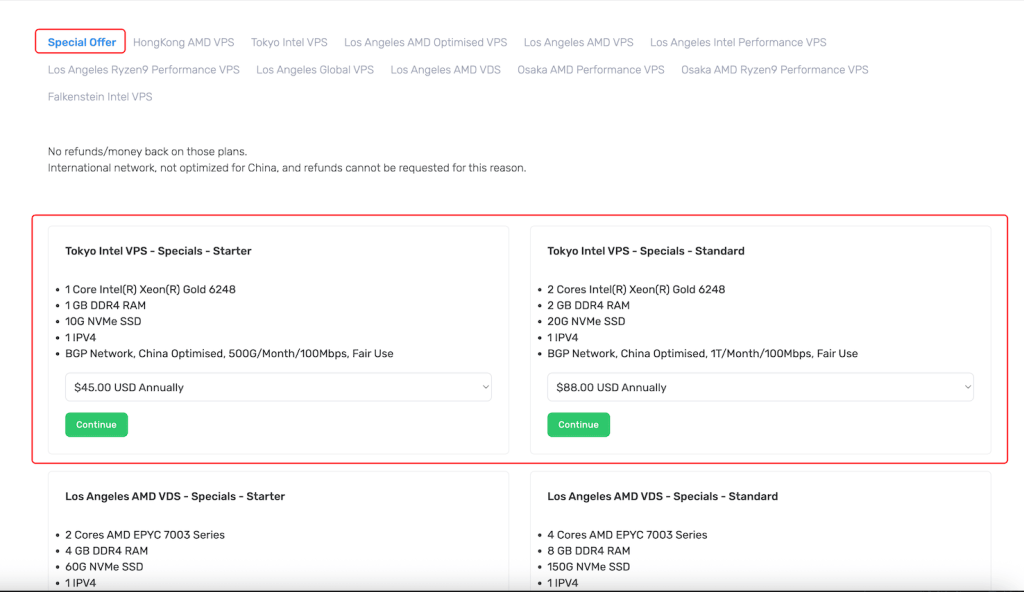This screenshot has height=592, width=1024.
Task: Open Osaka AMD Performance VPS tab
Action: click(x=590, y=70)
